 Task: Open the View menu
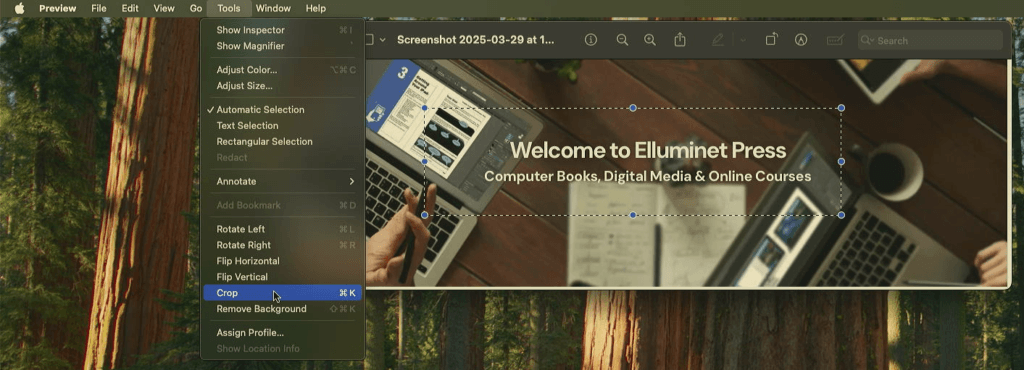[x=164, y=8]
